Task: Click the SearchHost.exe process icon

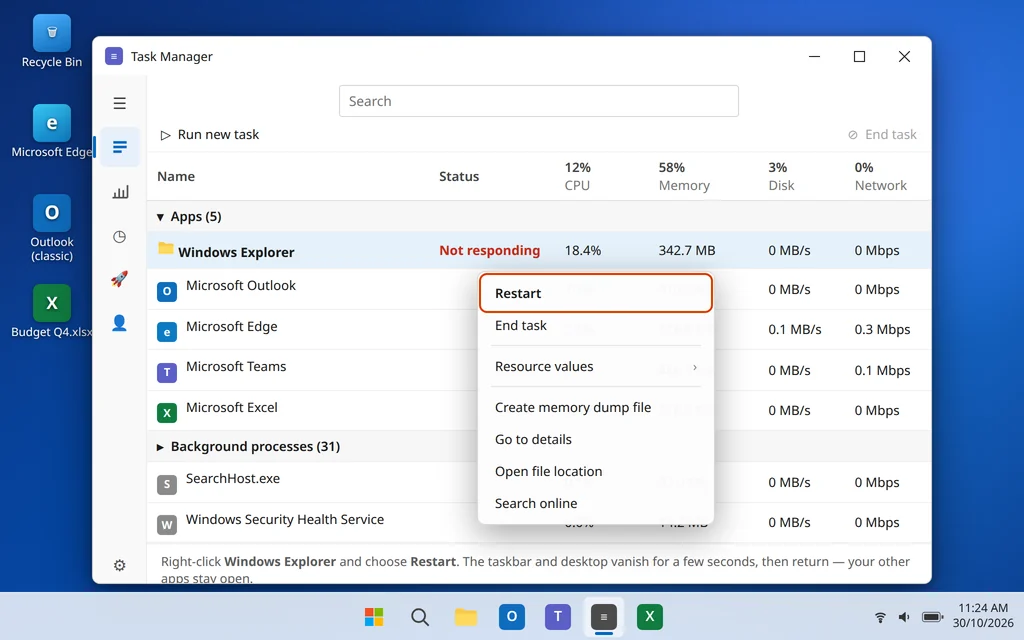Action: (167, 485)
